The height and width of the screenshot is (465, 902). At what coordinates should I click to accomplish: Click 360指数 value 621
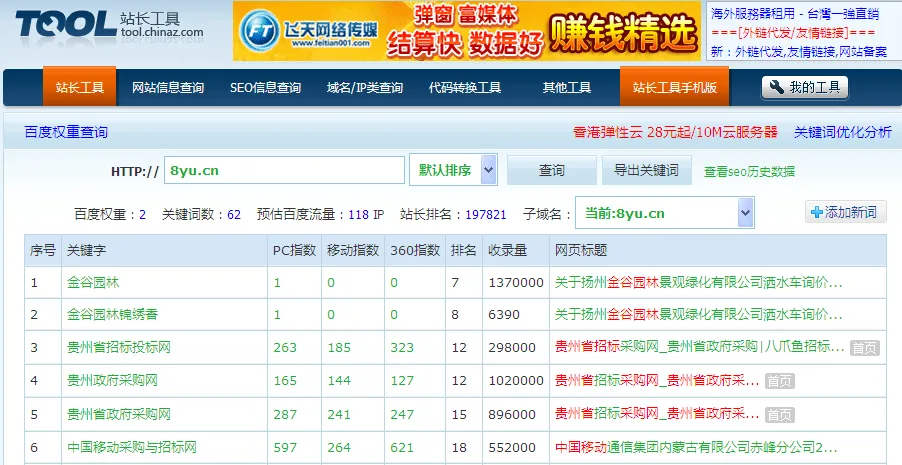(402, 448)
